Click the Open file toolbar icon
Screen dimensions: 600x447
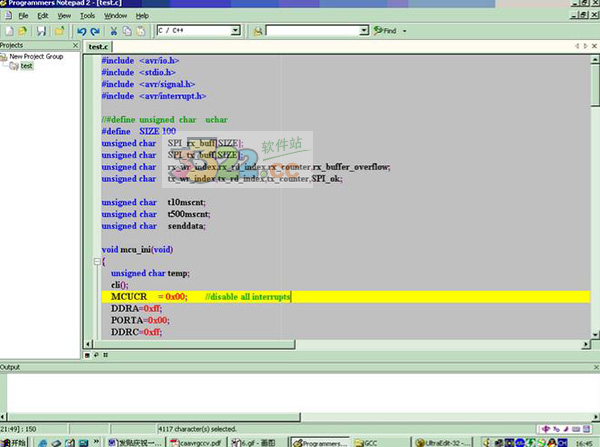tap(22, 31)
